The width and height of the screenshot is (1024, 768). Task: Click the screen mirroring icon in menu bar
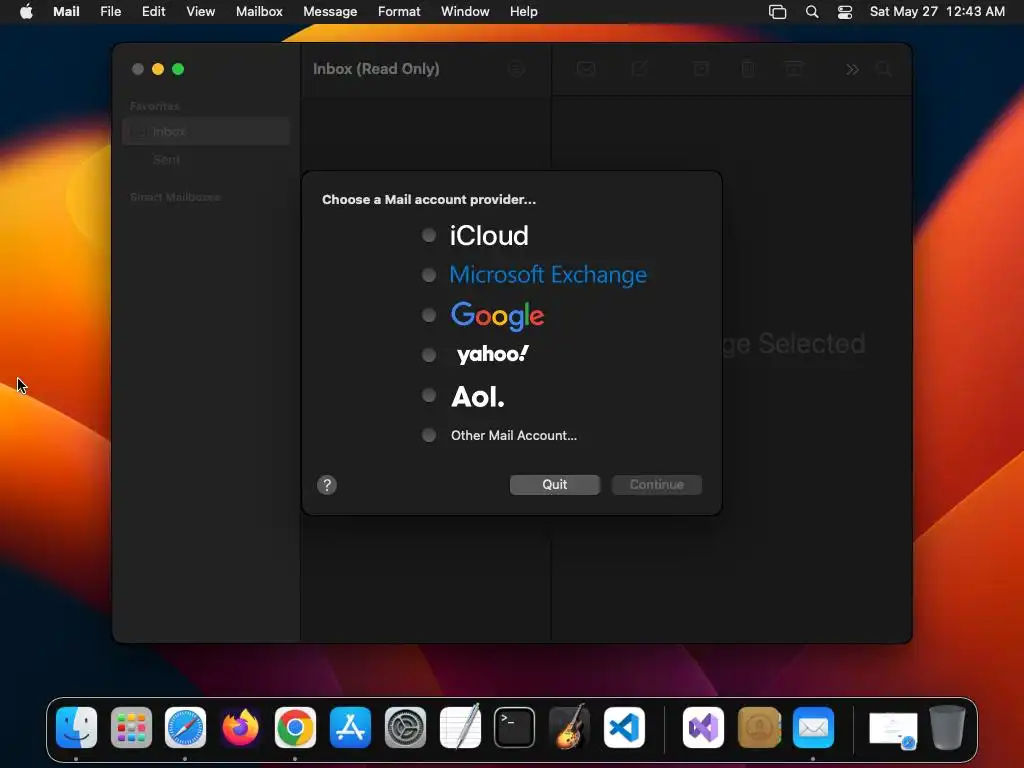coord(777,12)
